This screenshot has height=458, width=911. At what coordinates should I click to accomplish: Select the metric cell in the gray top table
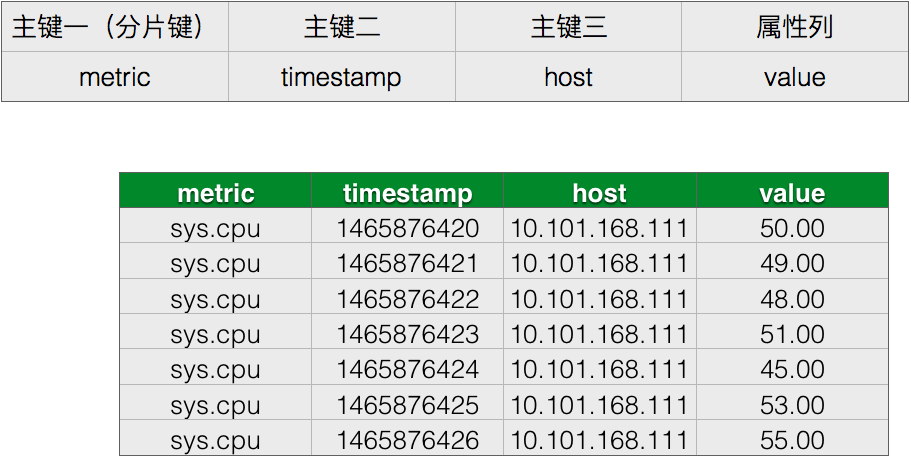115,77
